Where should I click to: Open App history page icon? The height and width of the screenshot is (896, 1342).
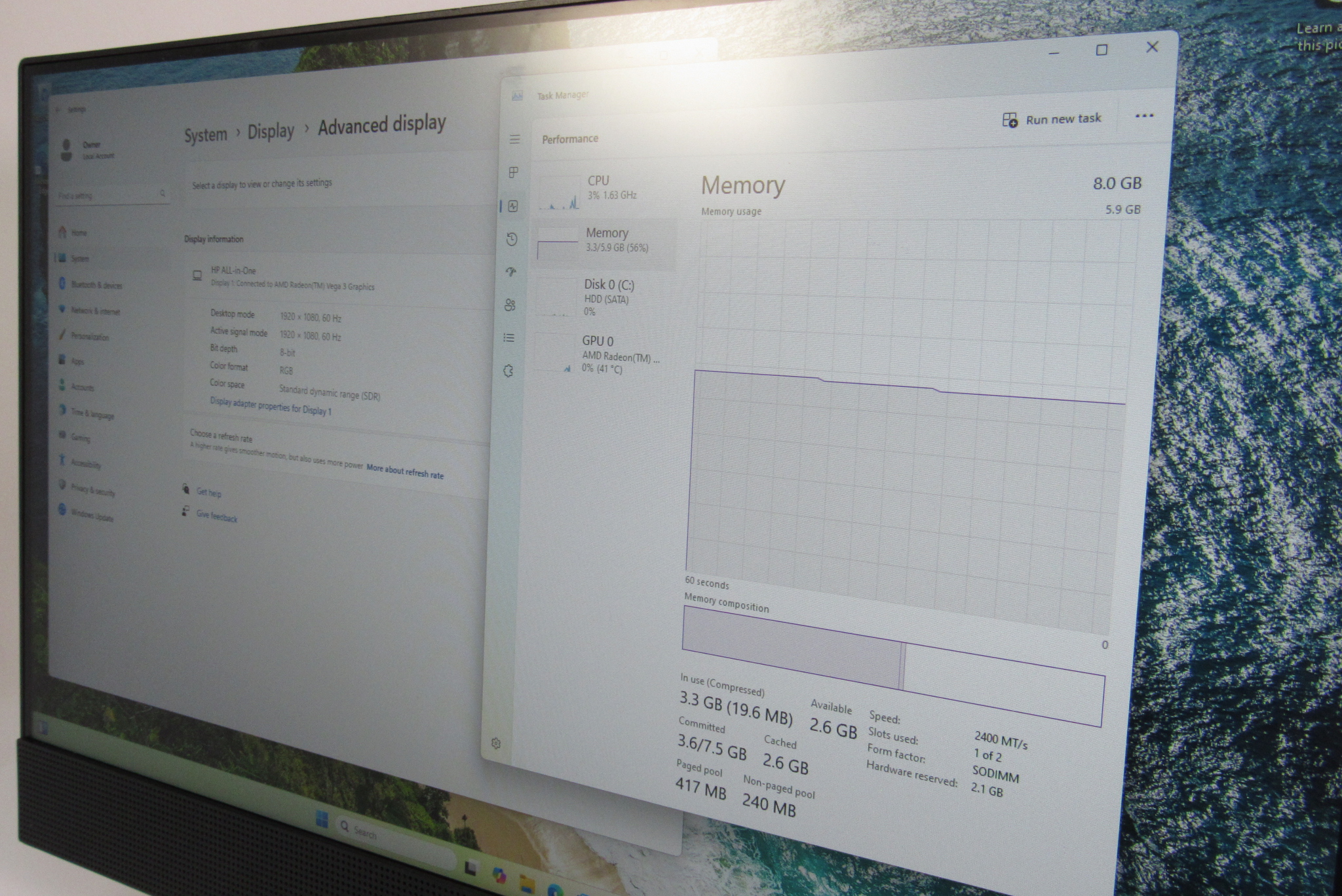click(x=512, y=239)
